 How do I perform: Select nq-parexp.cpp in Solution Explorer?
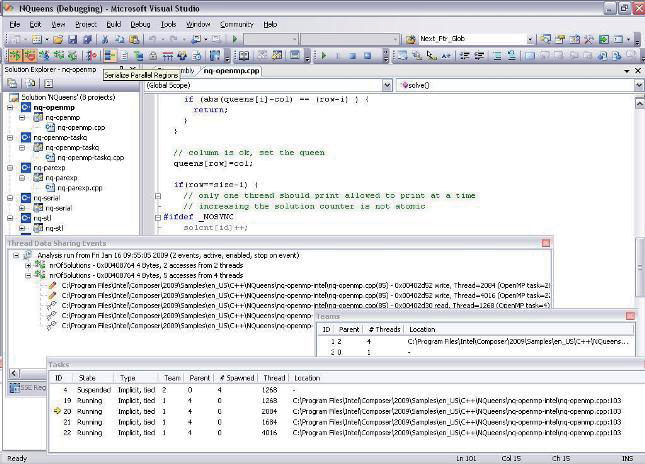[80, 188]
